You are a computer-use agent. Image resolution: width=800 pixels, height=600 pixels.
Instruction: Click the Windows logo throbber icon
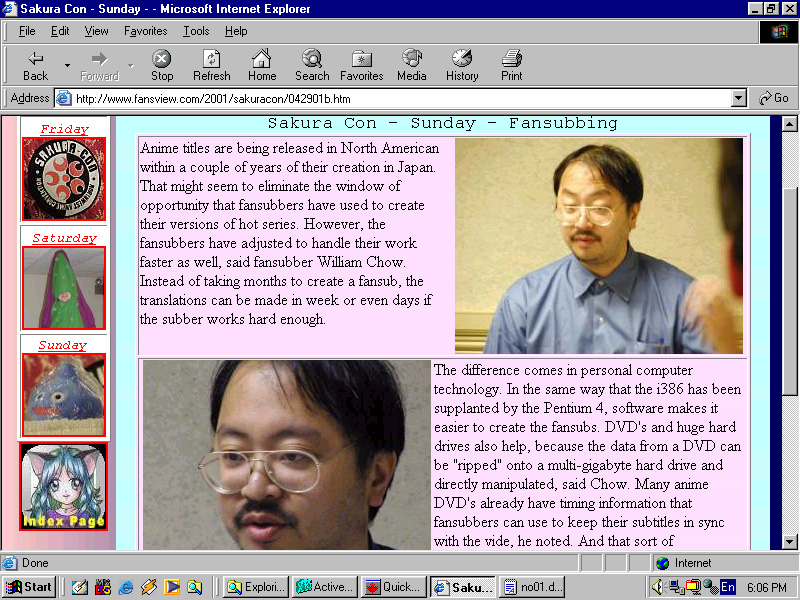click(779, 32)
